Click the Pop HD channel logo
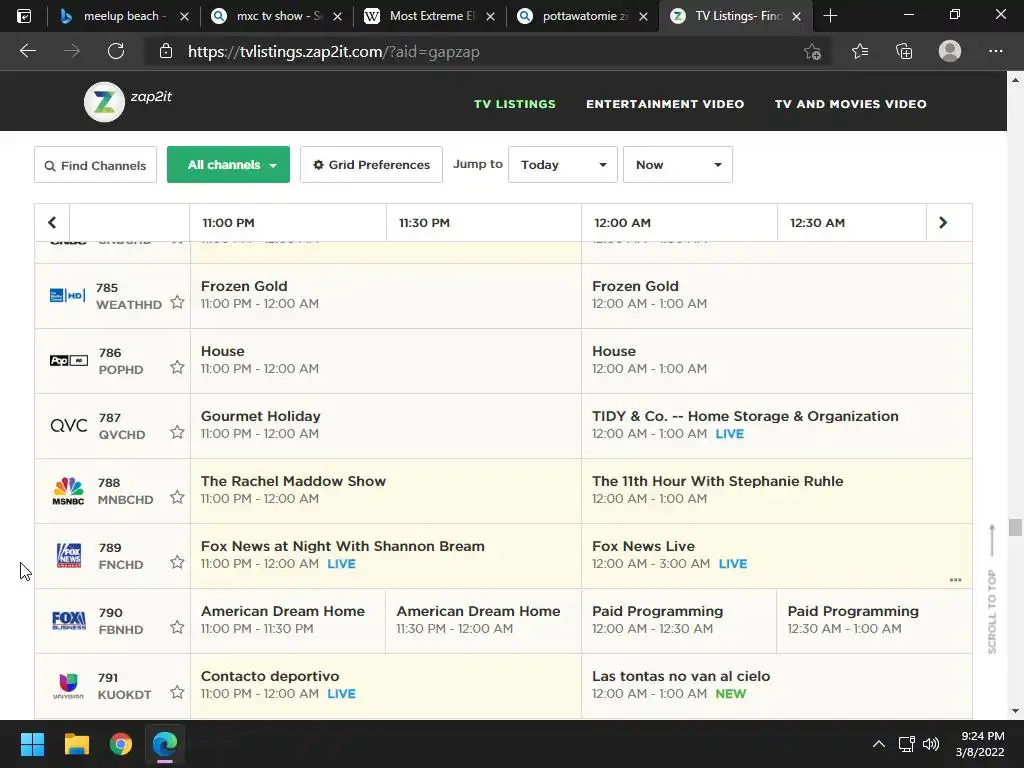 pos(69,360)
